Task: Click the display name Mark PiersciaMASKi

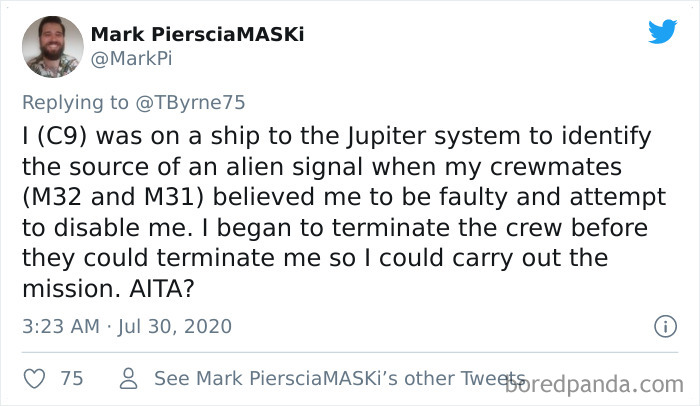Action: tap(197, 34)
